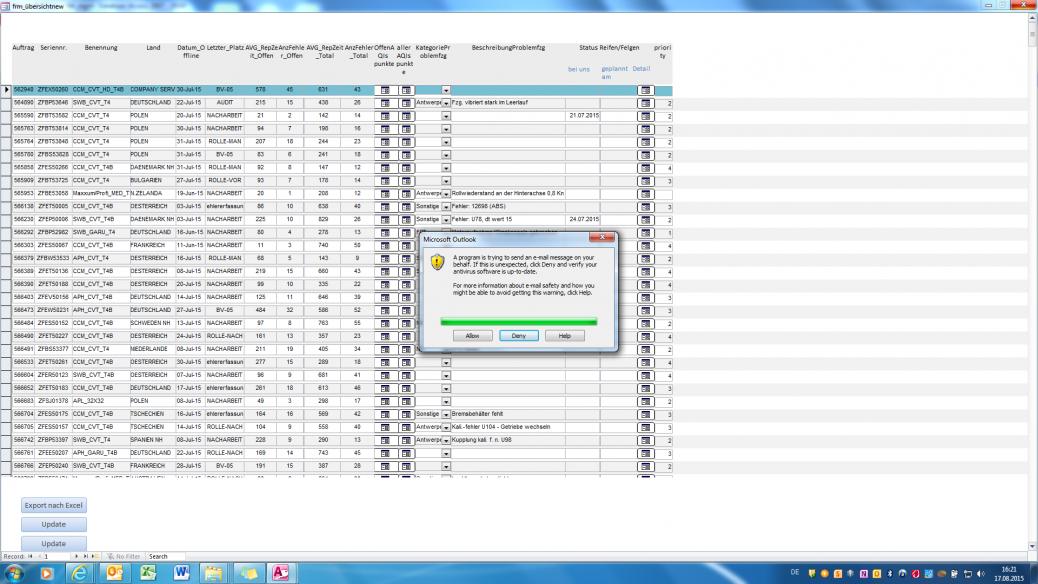Expand Sonstige dropdown for Auftrag 566230
Image resolution: width=1038 pixels, height=584 pixels.
[446, 220]
